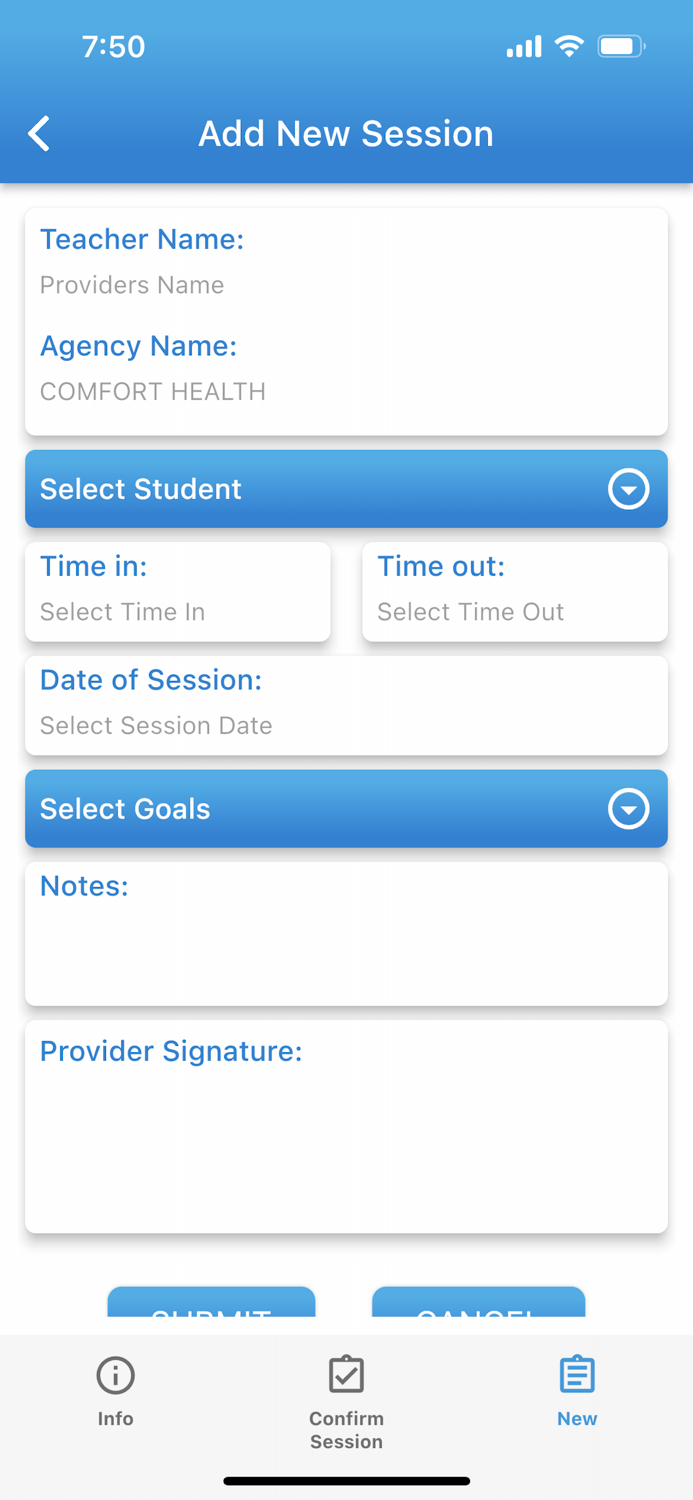Focus the Notes text area

346,934
